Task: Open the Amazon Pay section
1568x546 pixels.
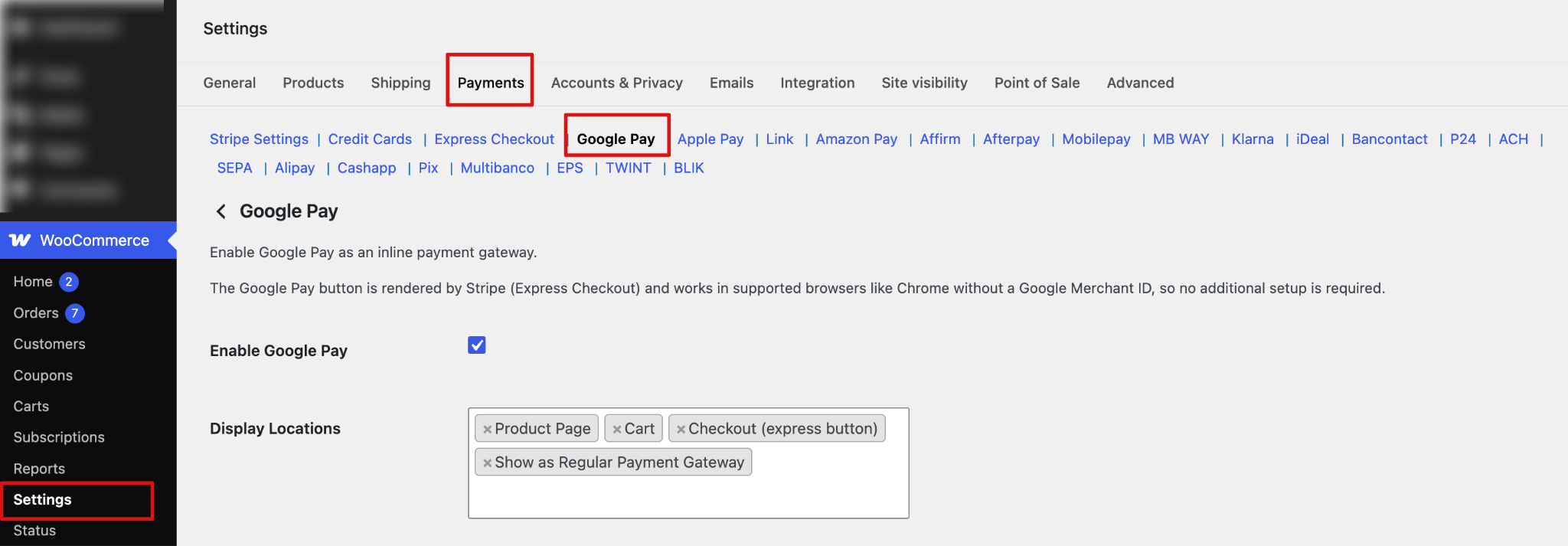Action: pos(856,139)
